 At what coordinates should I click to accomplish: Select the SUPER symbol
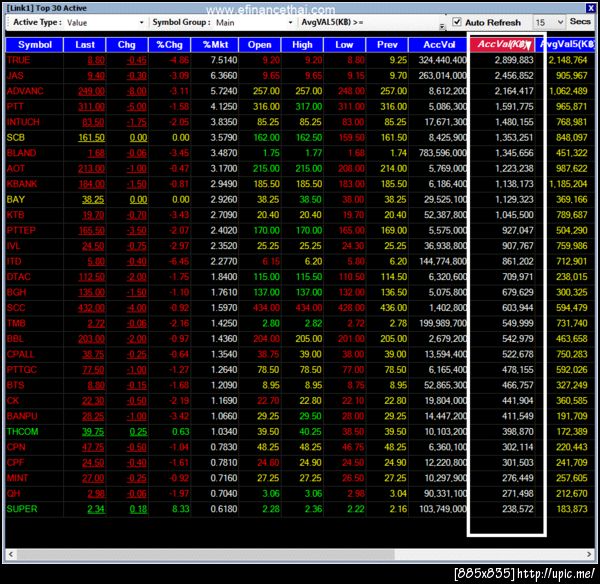(22, 509)
